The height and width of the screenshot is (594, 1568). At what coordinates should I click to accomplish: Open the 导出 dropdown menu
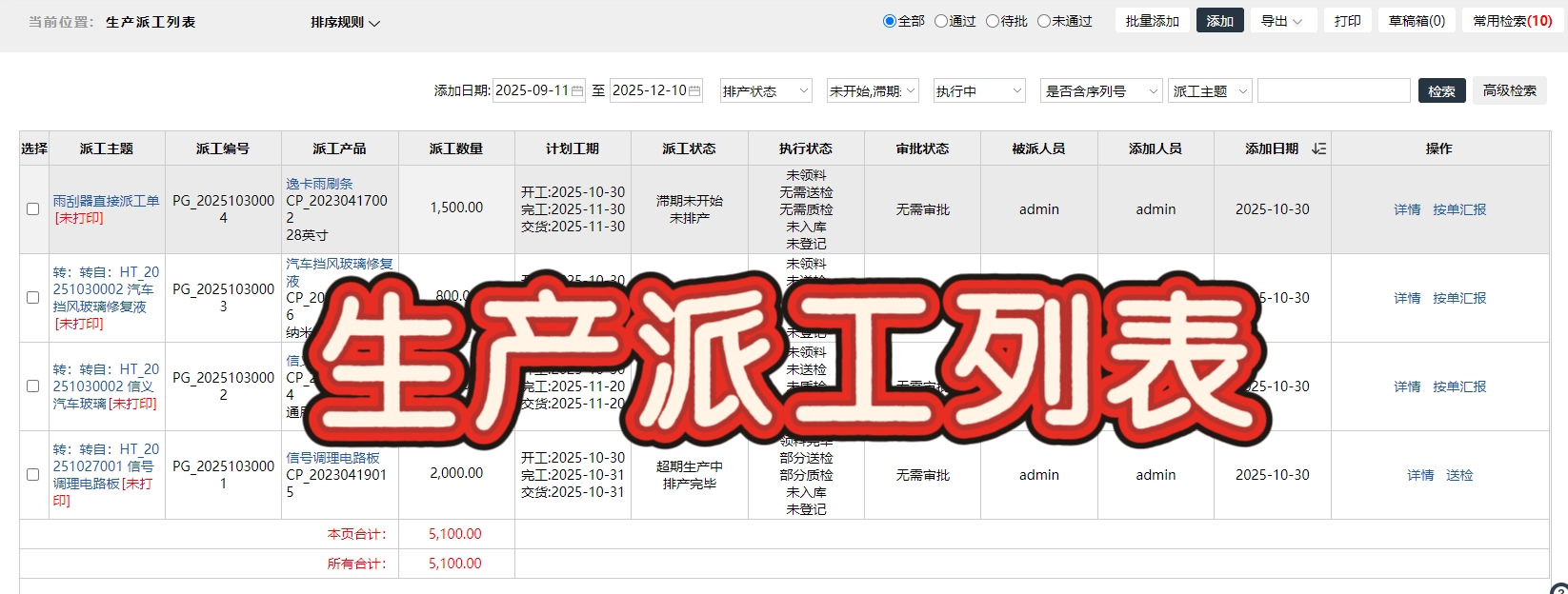pyautogui.click(x=1284, y=21)
